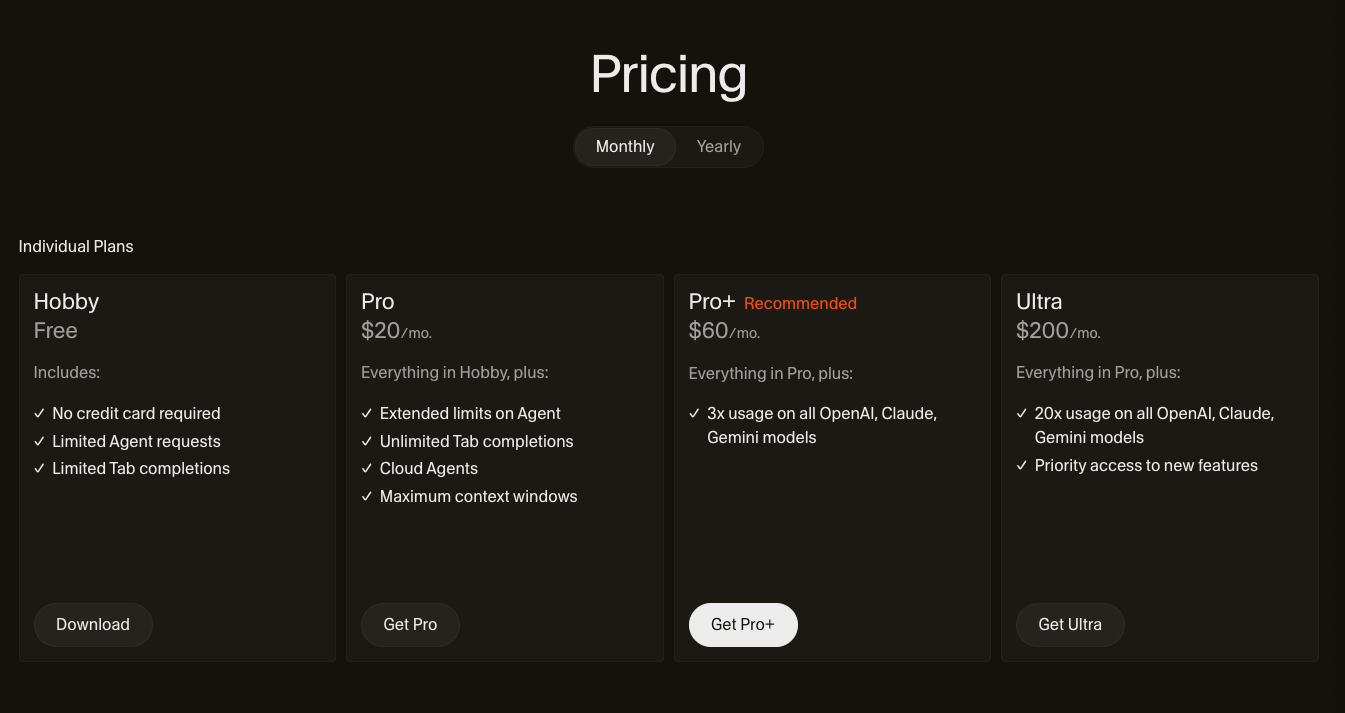Image resolution: width=1345 pixels, height=713 pixels.
Task: Click the checkmark beside 20x usage feature
Action: tap(1022, 413)
